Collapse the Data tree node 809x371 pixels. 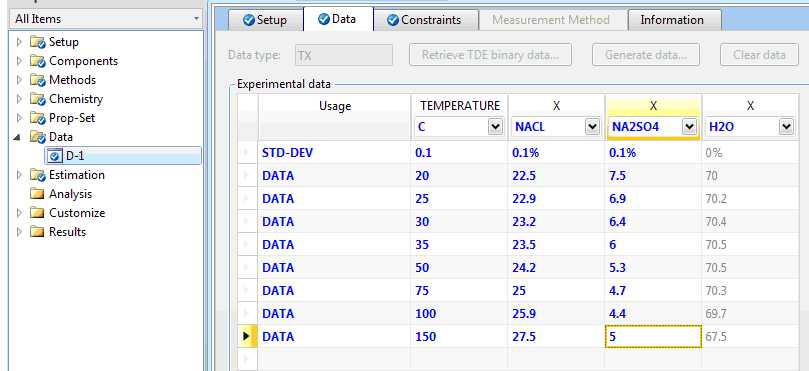point(19,137)
